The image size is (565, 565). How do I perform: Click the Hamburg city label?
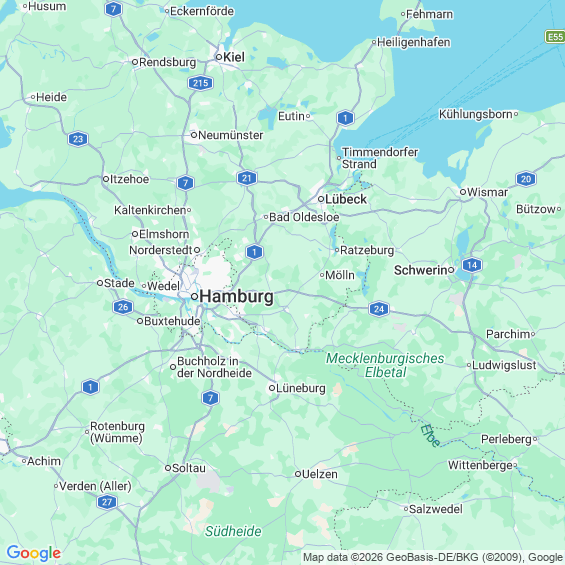[236, 297]
